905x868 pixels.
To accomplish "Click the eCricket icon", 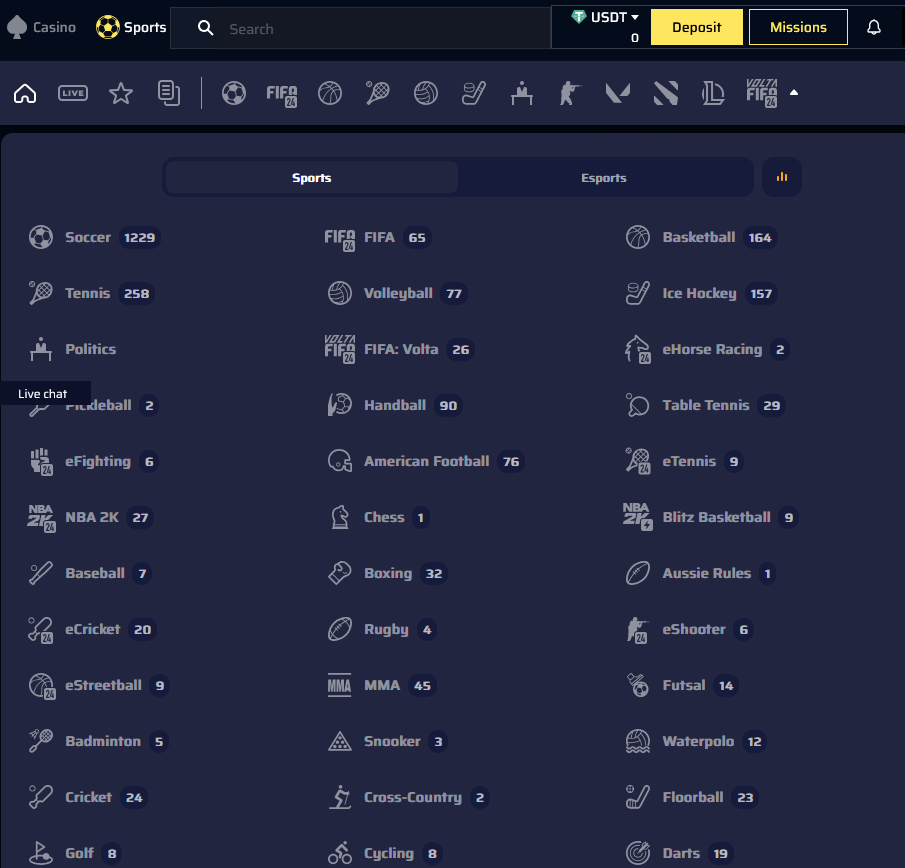I will [x=40, y=630].
